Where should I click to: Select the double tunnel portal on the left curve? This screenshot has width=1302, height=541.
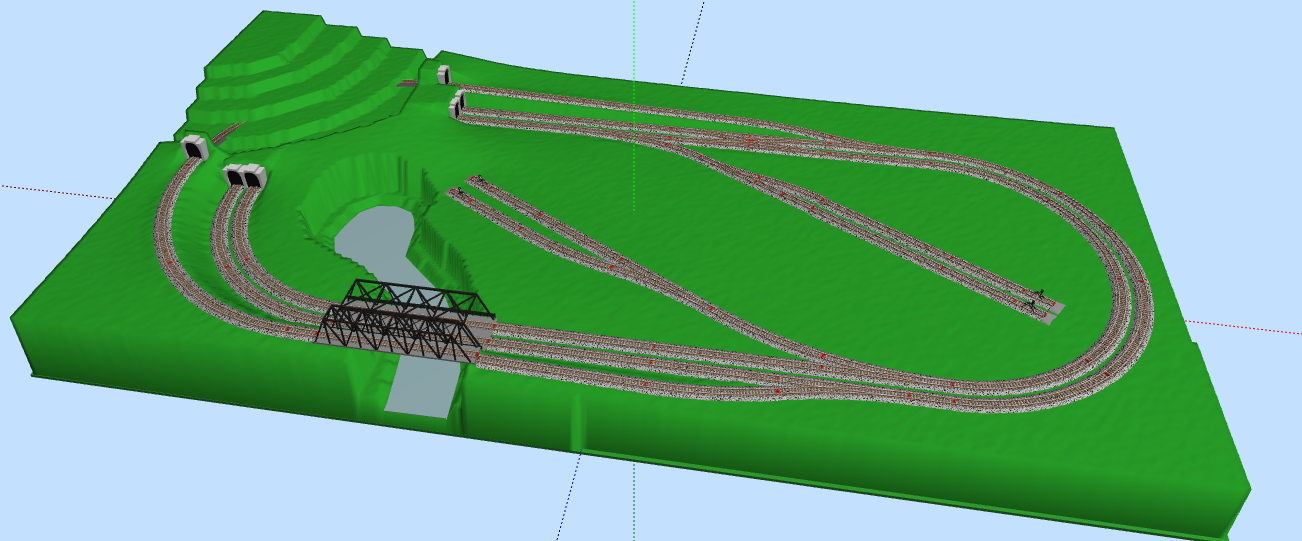click(244, 177)
